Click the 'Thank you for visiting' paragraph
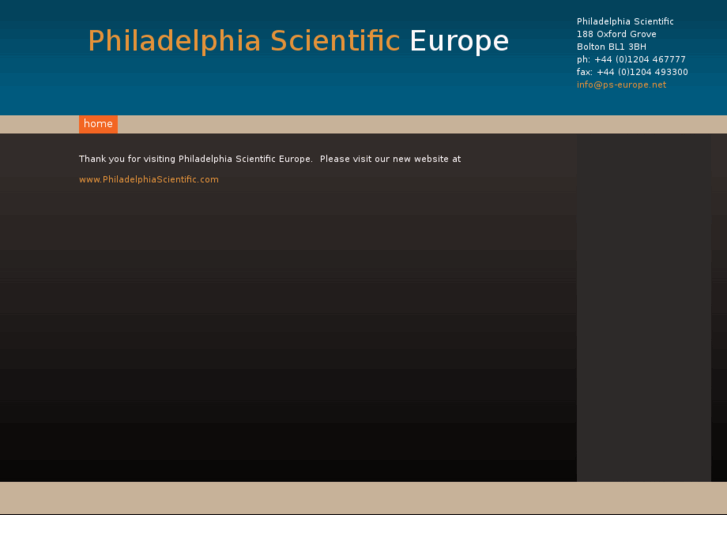The width and height of the screenshot is (727, 545). click(x=270, y=159)
